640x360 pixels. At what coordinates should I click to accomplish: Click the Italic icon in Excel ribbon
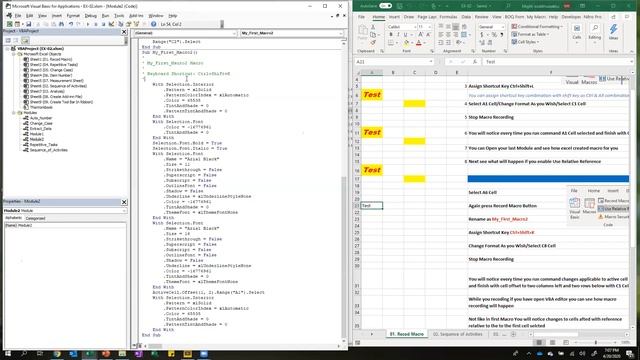[x=398, y=34]
